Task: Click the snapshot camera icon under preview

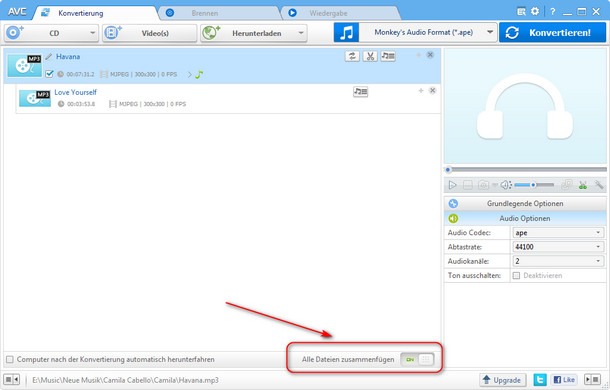Action: pyautogui.click(x=483, y=185)
